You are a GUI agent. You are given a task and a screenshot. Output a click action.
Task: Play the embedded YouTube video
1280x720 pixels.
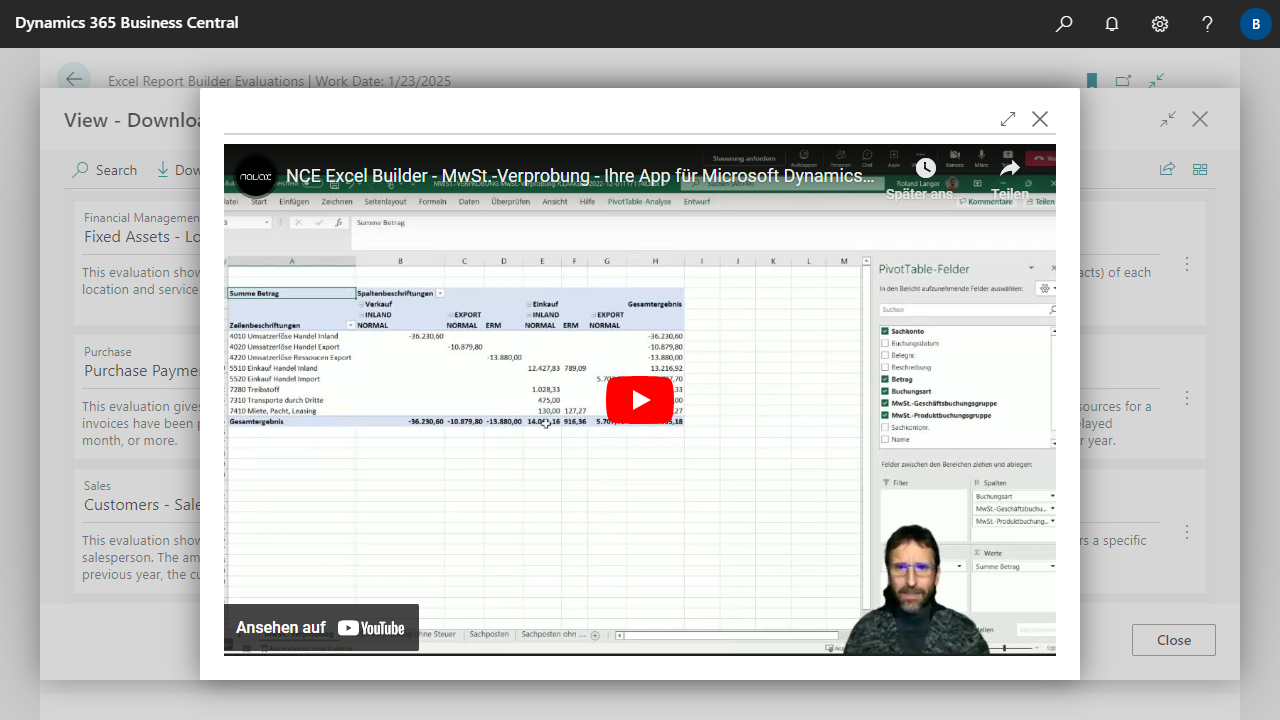point(640,400)
